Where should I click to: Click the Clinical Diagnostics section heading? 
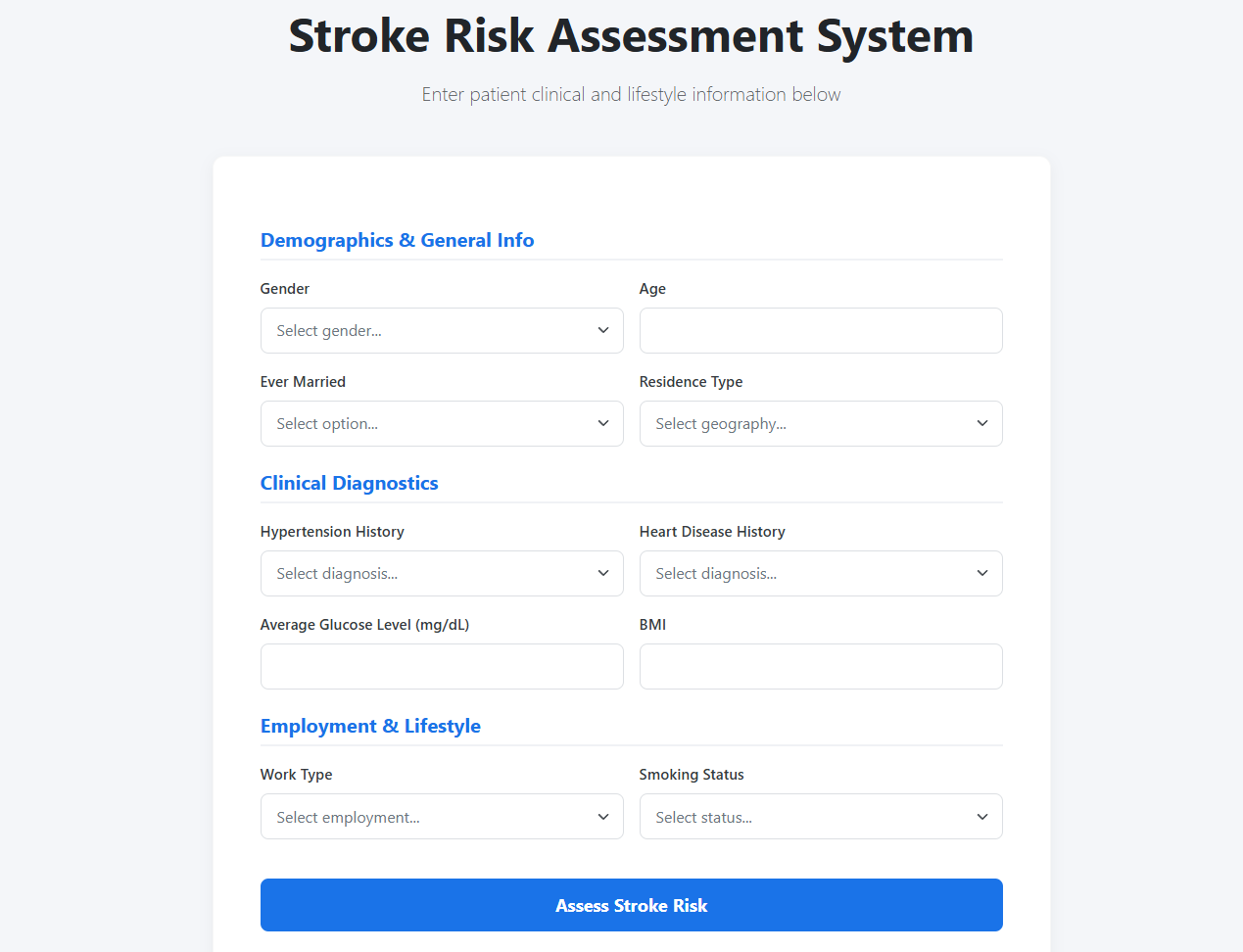350,483
